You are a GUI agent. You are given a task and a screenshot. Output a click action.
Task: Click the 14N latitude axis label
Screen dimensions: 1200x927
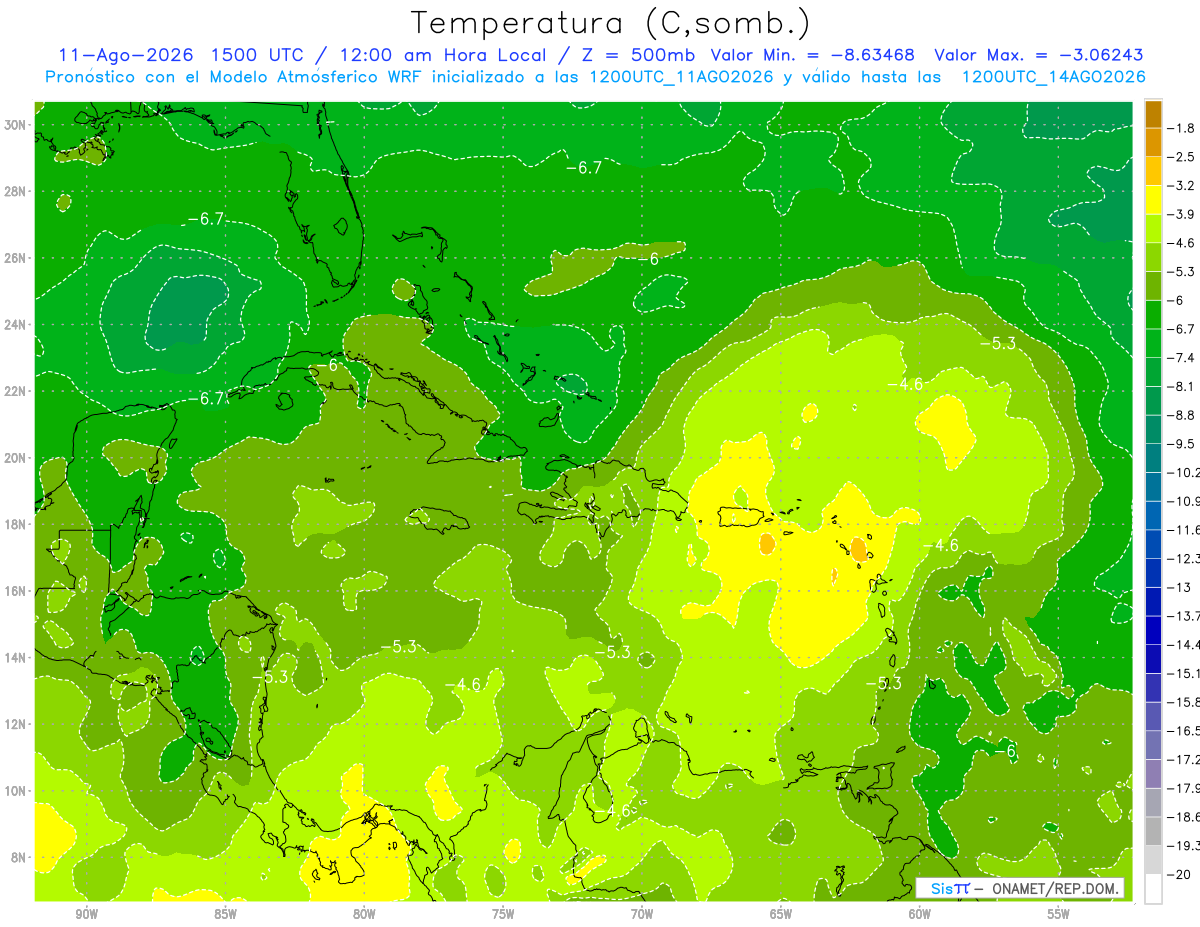(x=15, y=657)
